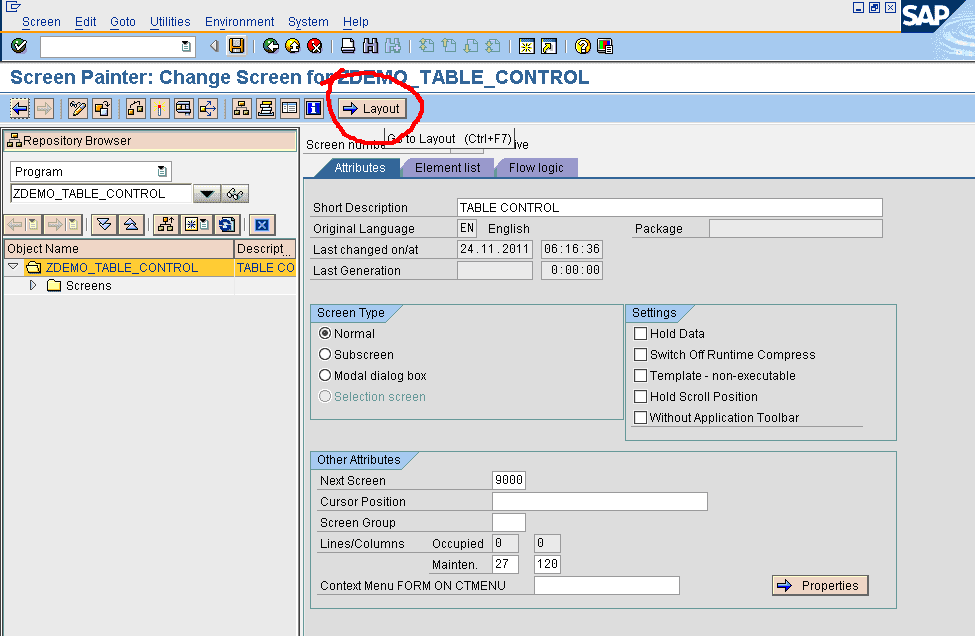Open the Find binoculars icon

click(369, 46)
